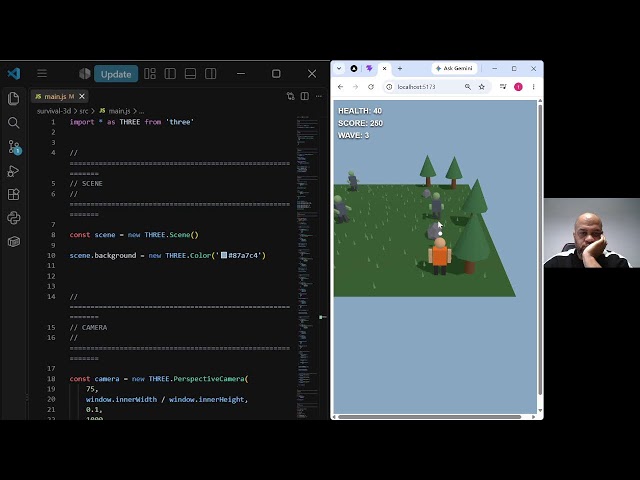Screen dimensions: 640x480
Task: Toggle the primary side bar
Action: 170,74
